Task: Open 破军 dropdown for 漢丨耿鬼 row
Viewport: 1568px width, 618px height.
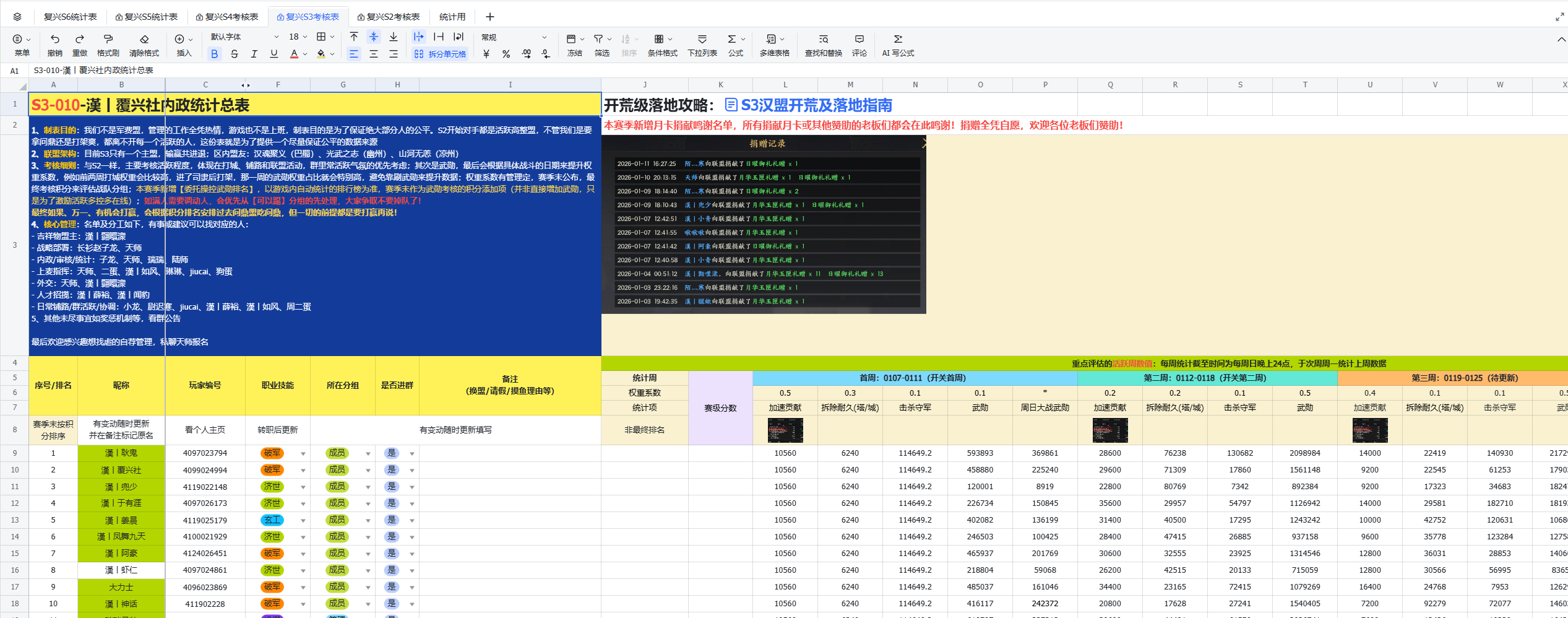Action: pos(303,454)
